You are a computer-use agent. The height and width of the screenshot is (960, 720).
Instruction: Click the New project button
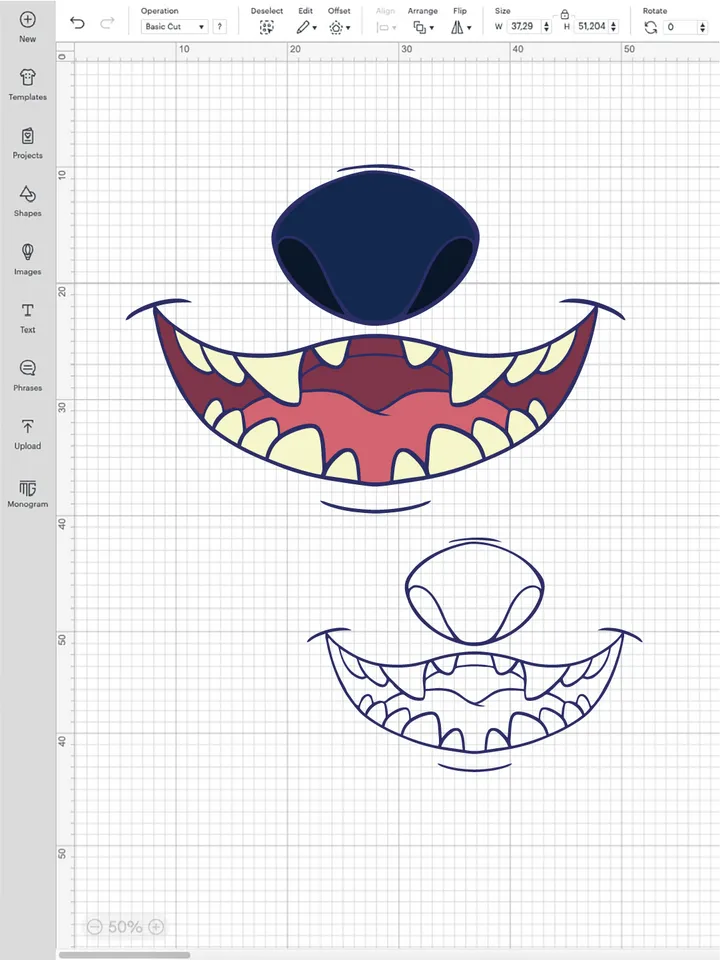click(28, 25)
